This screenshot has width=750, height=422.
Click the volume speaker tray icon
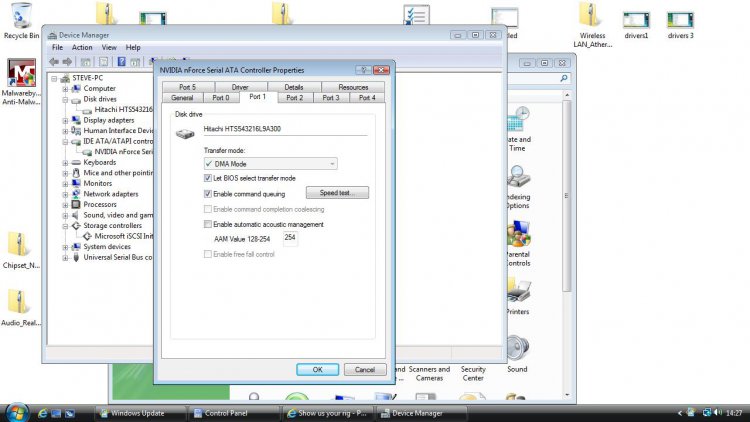[717, 412]
